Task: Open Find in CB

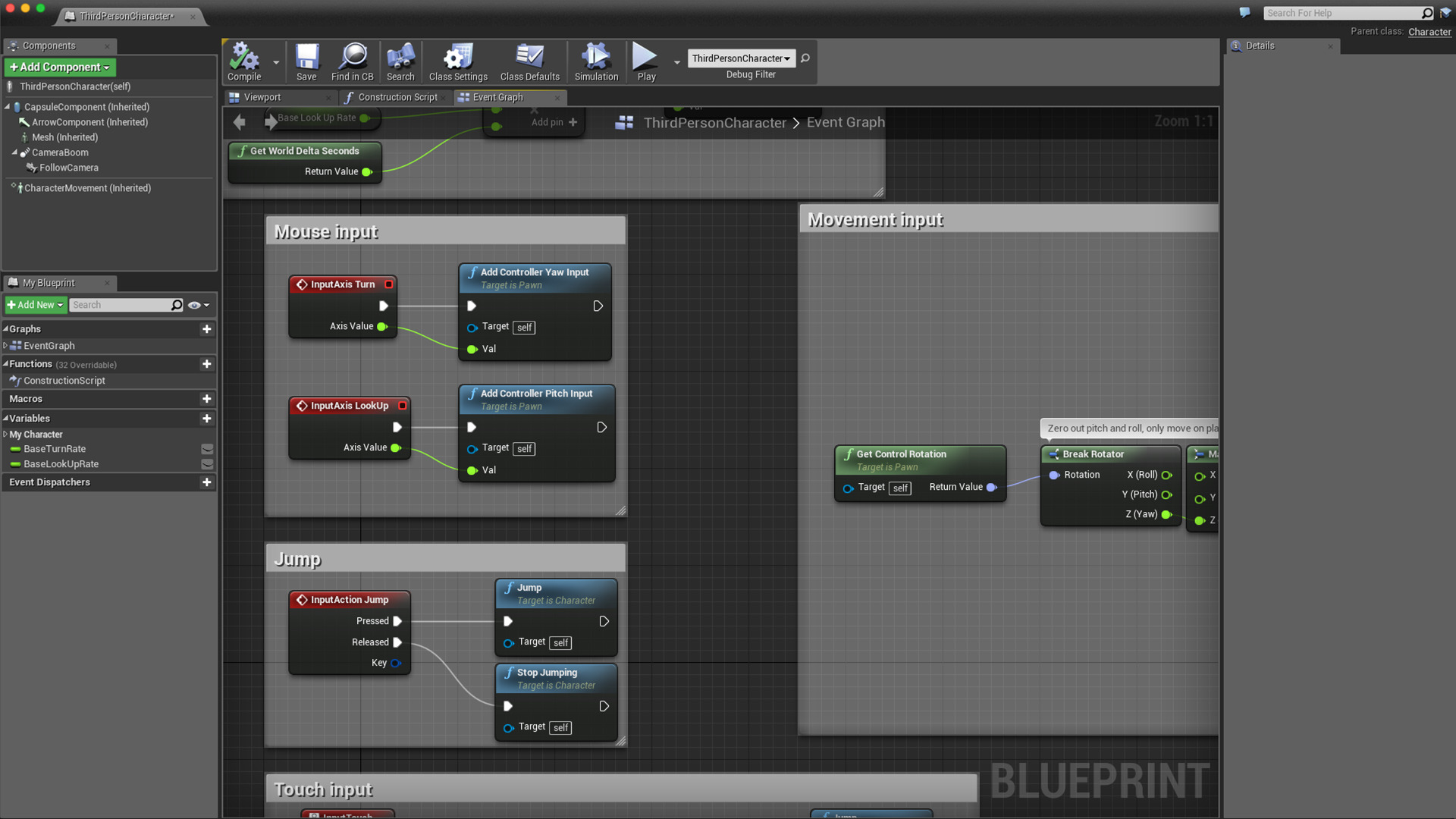Action: pos(352,61)
